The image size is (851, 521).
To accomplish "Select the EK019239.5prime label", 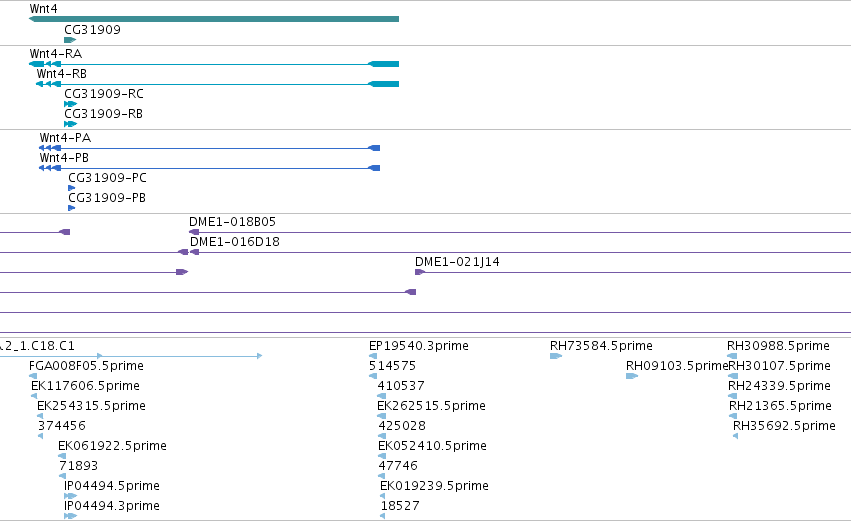I will click(x=434, y=486).
